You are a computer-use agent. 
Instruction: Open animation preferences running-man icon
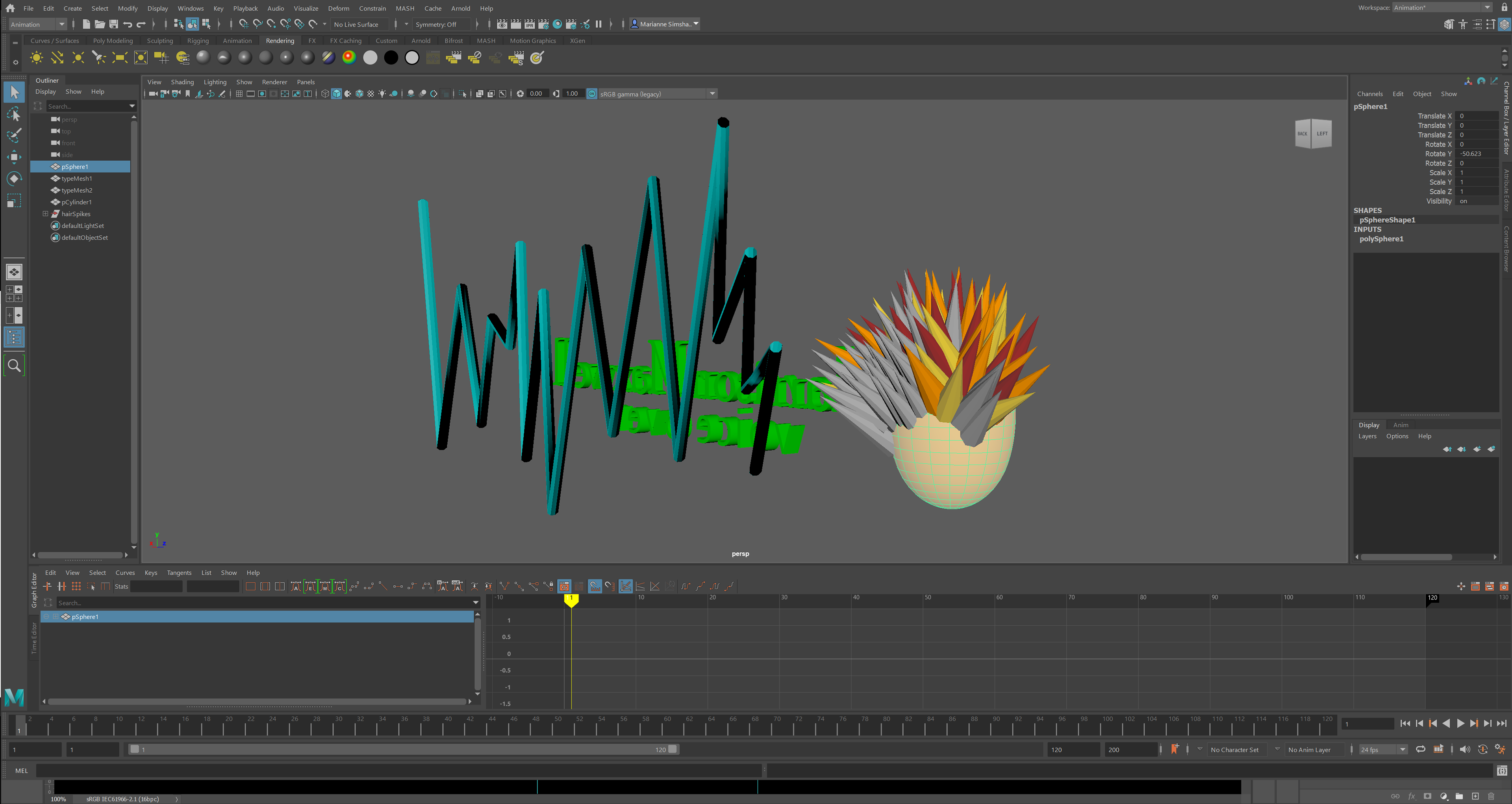click(x=1500, y=749)
